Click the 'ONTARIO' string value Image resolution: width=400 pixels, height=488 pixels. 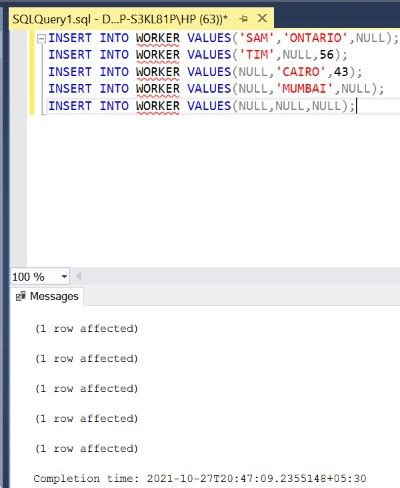[x=316, y=38]
